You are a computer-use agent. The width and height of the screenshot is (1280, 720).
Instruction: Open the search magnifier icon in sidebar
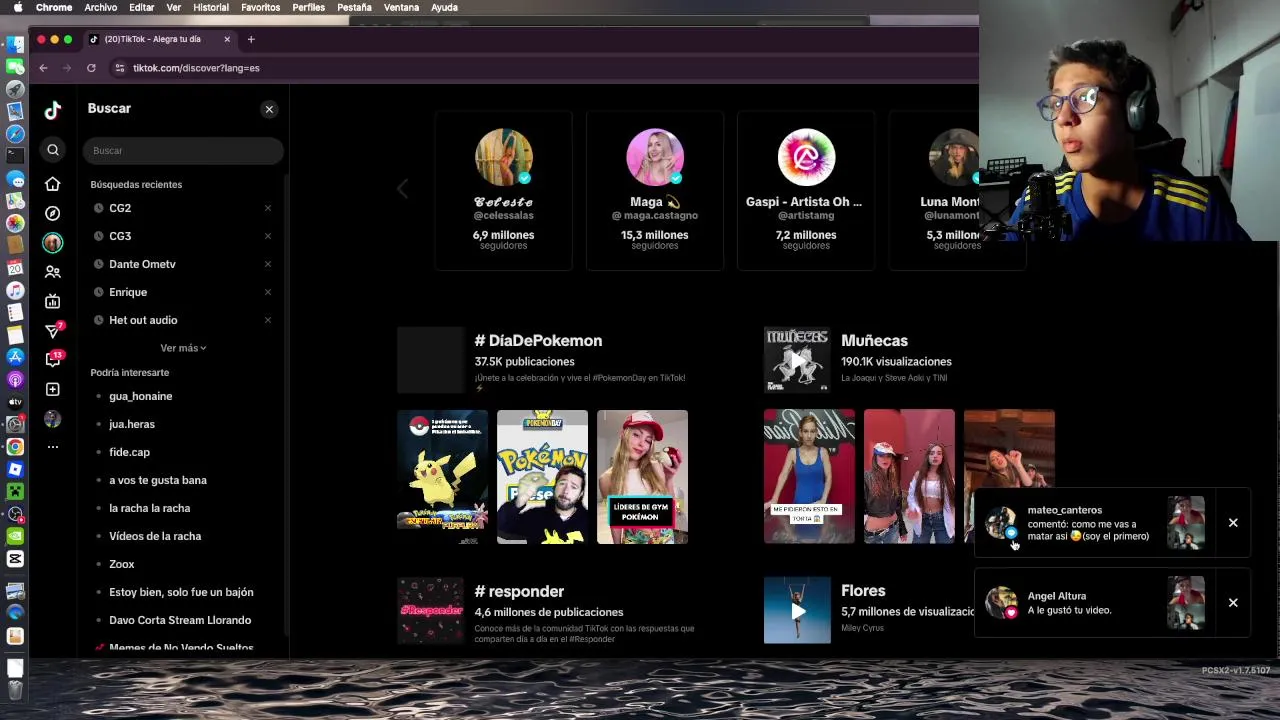[x=53, y=150]
